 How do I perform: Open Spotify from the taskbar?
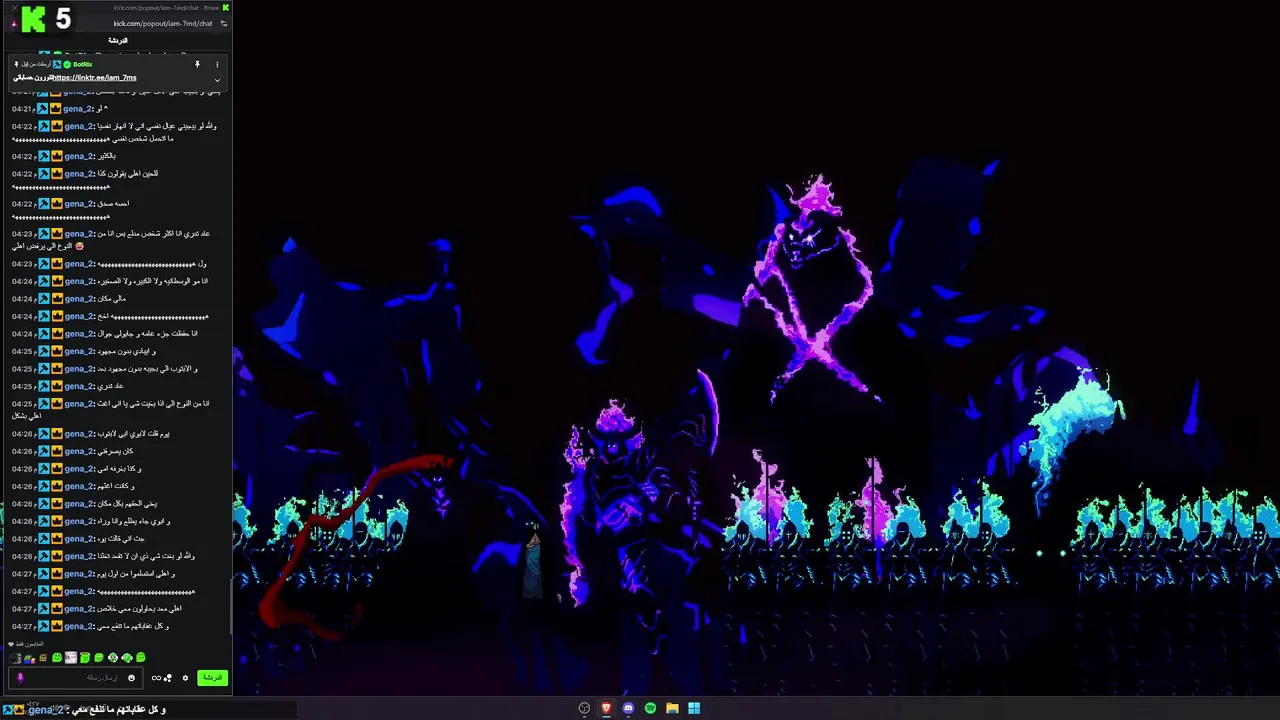(650, 708)
